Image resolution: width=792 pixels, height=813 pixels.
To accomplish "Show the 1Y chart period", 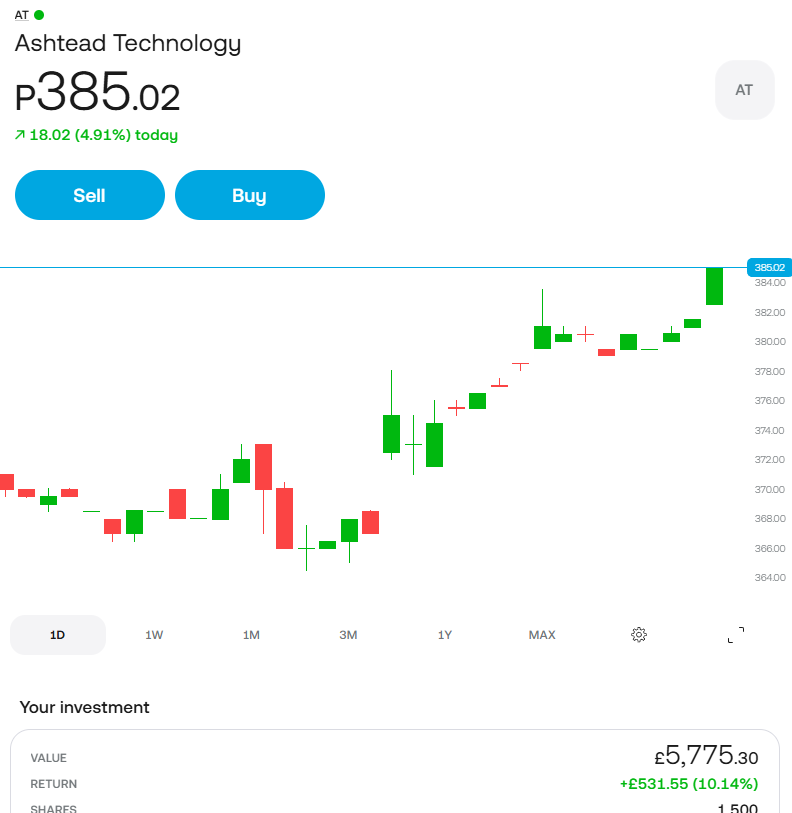I will pos(445,635).
